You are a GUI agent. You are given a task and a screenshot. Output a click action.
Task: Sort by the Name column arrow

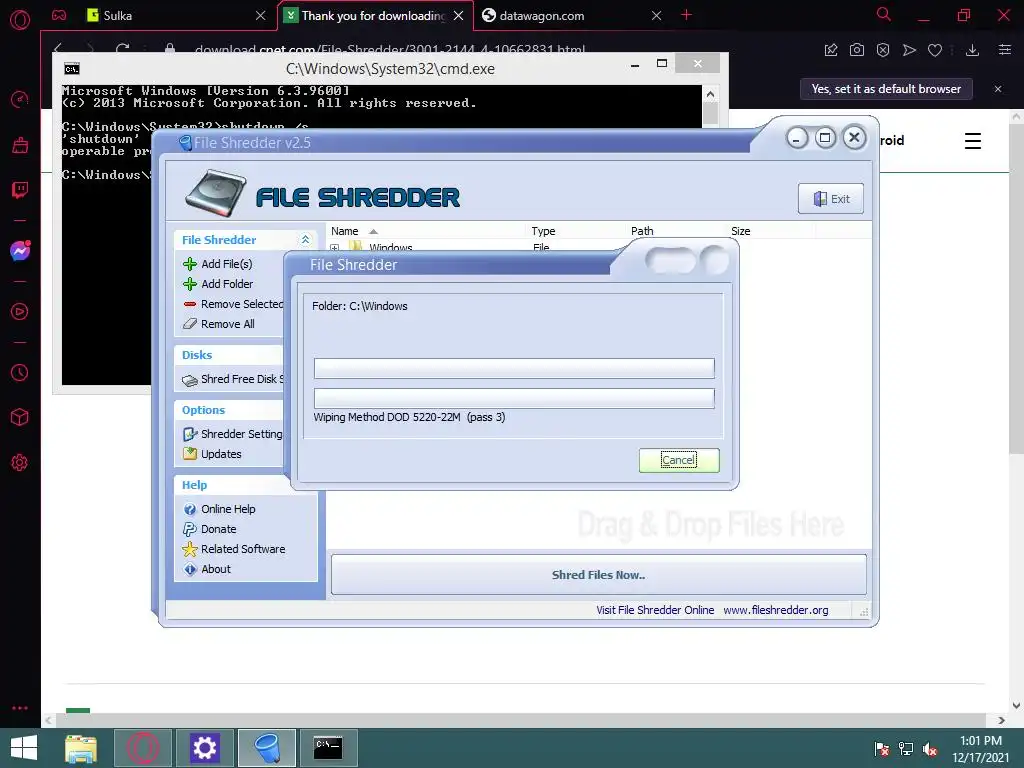pos(374,231)
